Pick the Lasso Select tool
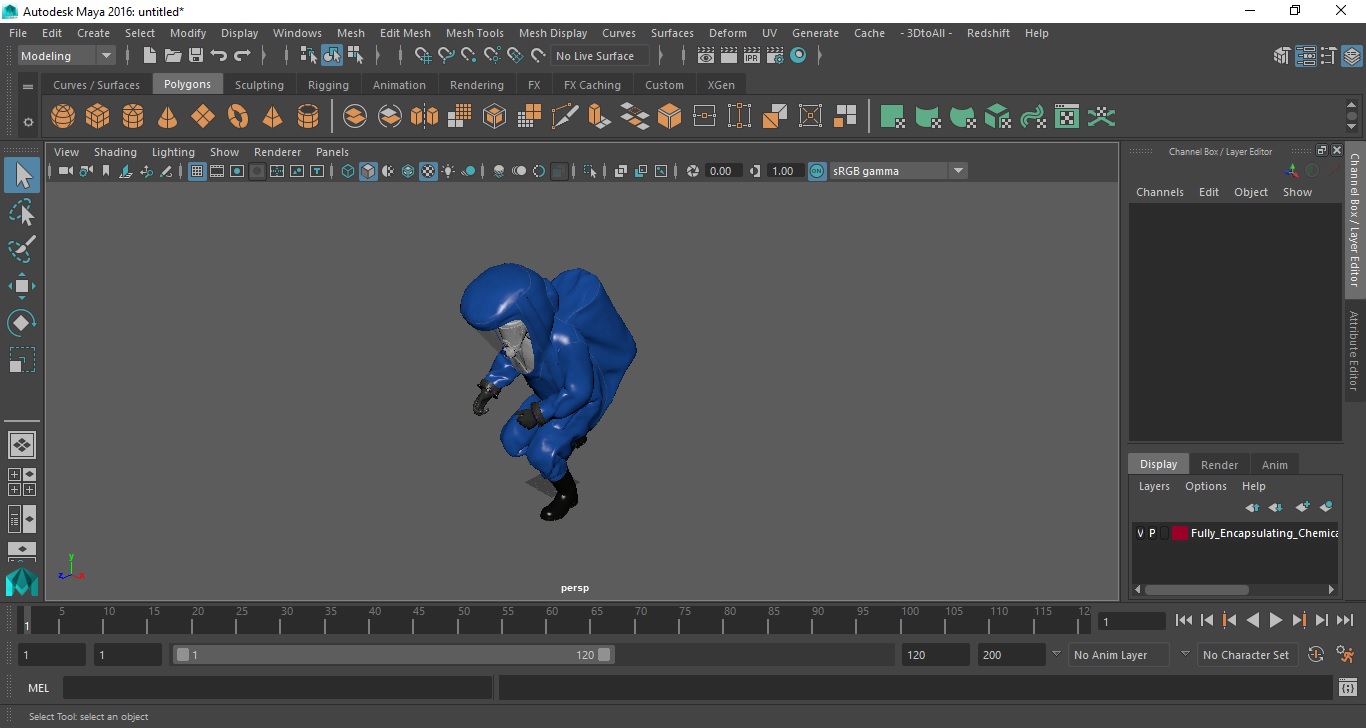Screen dimensions: 1366x728 pos(22,212)
